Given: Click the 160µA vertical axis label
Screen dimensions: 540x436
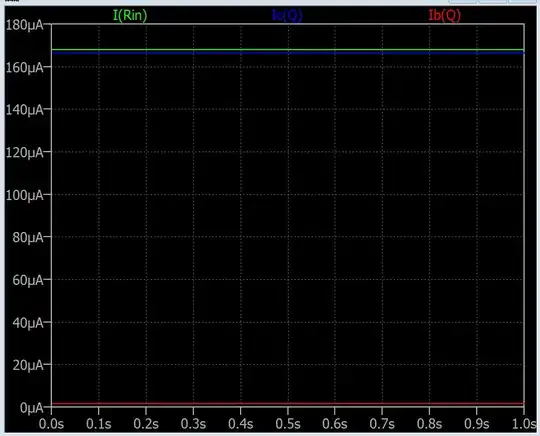Looking at the screenshot, I should 25,68.
